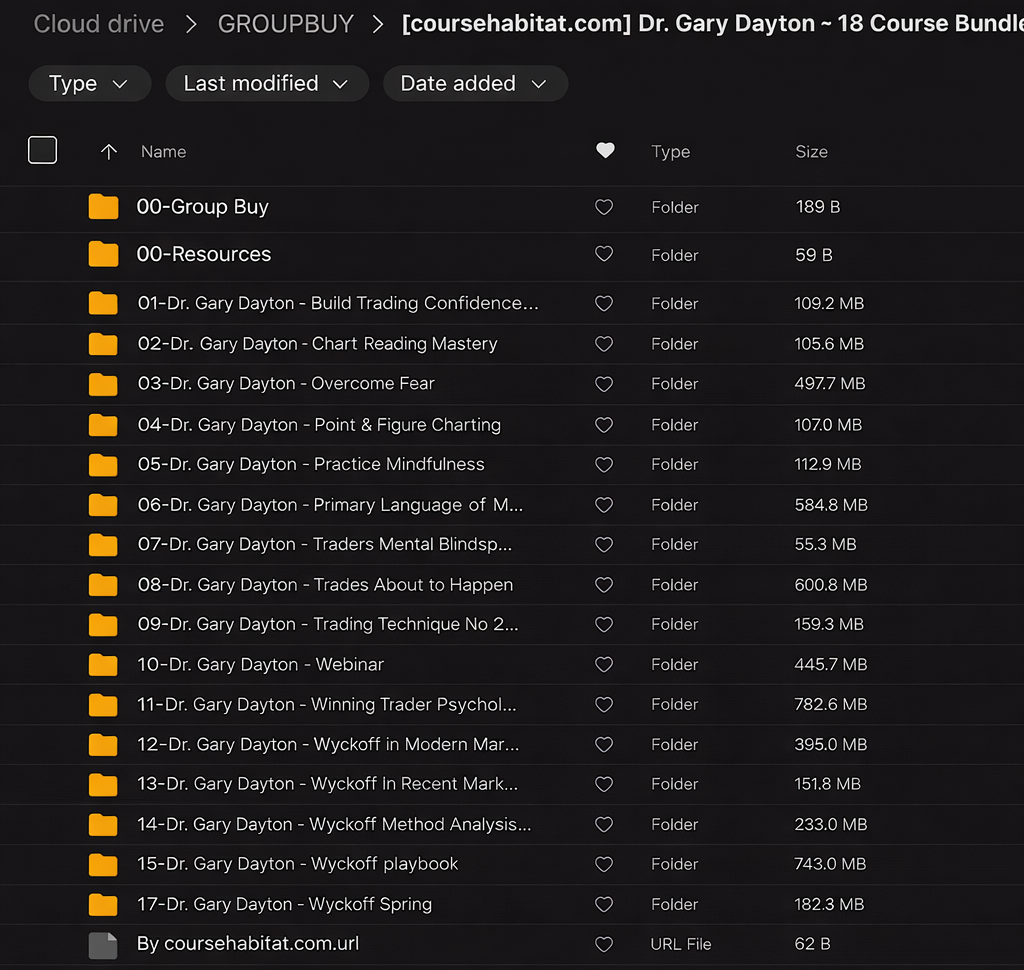Click the URL file icon for coursehabitat.com.url
Image resolution: width=1024 pixels, height=970 pixels.
(103, 944)
